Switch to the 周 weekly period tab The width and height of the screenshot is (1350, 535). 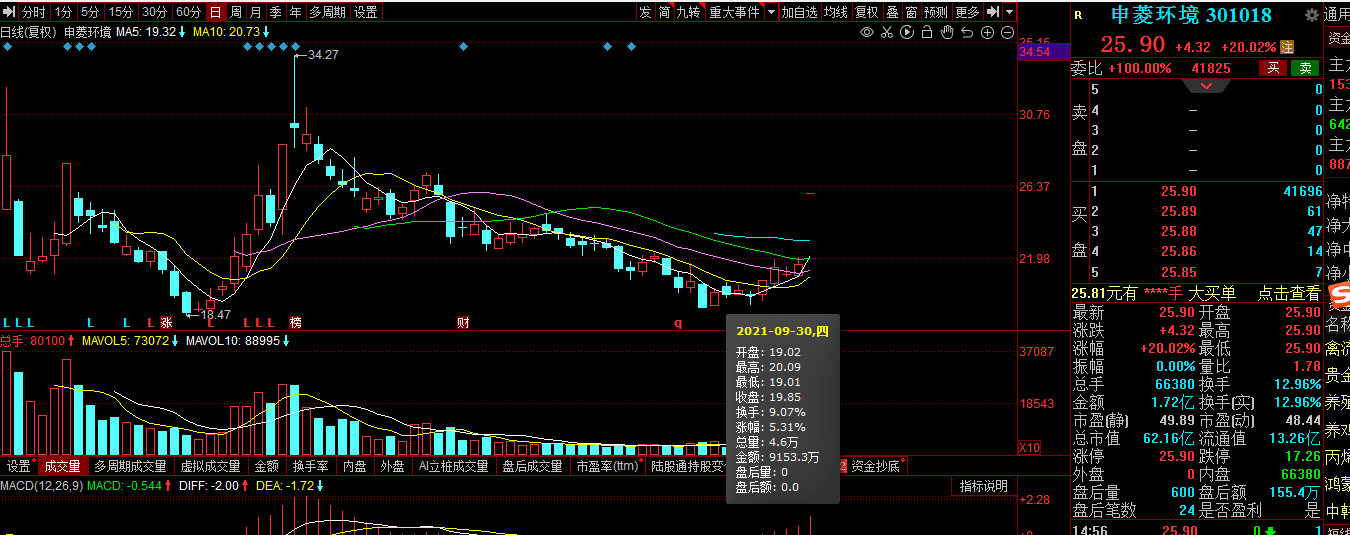click(x=236, y=12)
